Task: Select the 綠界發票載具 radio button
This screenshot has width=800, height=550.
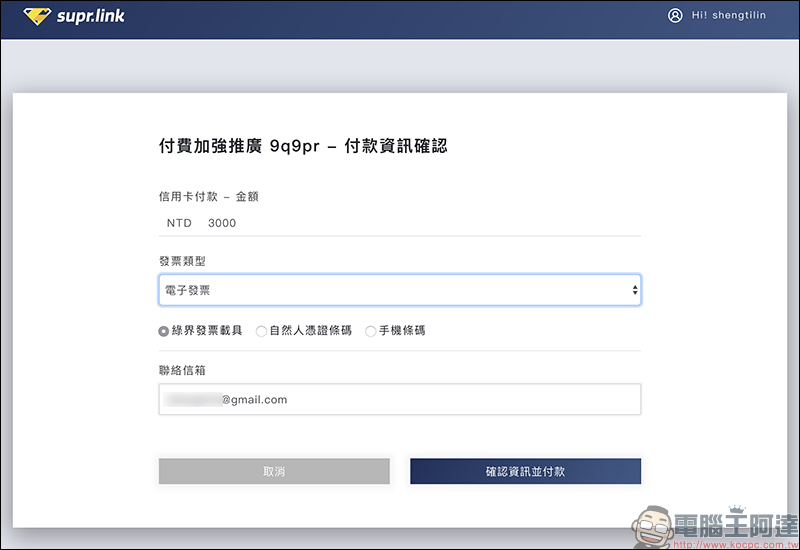Action: tap(164, 331)
